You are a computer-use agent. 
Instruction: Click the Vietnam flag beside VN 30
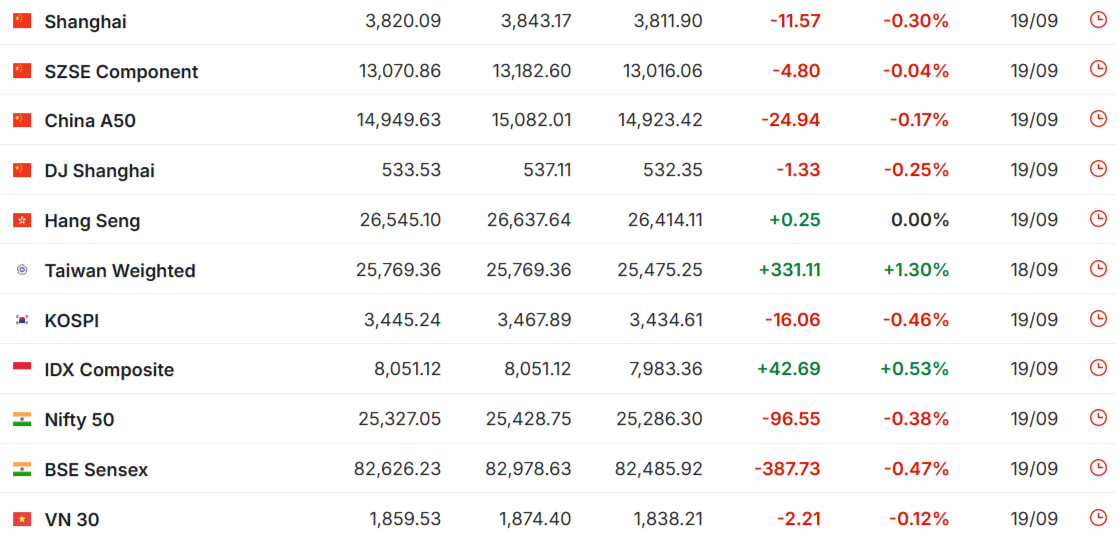[22, 519]
